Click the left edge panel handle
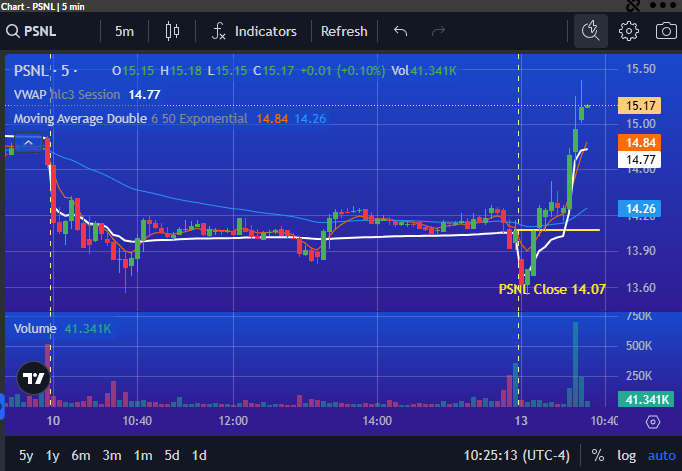 point(2,407)
